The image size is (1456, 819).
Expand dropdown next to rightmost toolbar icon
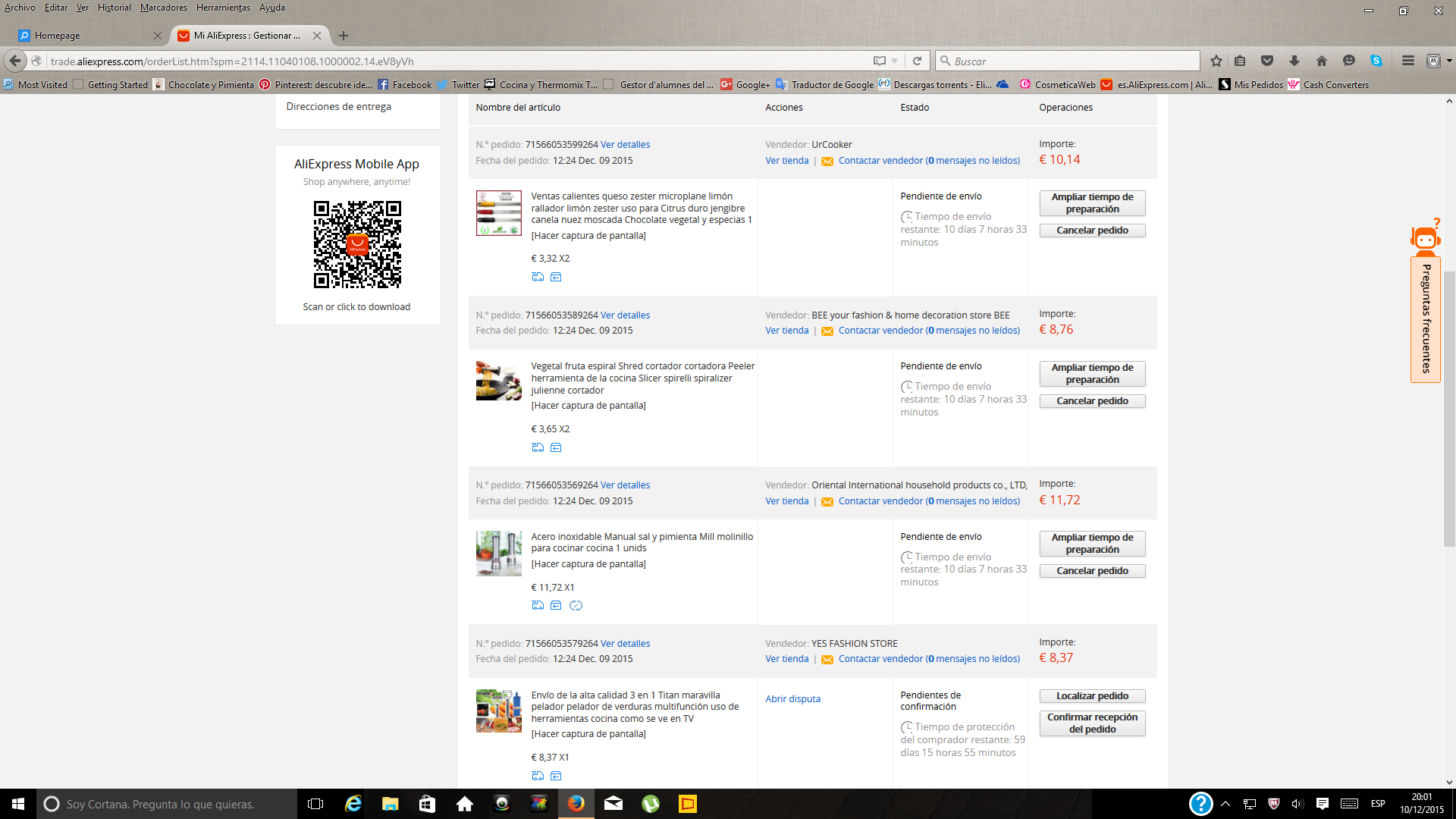coord(1449,61)
